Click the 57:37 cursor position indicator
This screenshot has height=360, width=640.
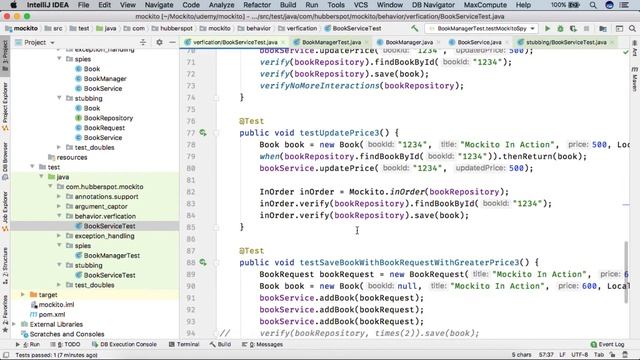point(546,355)
